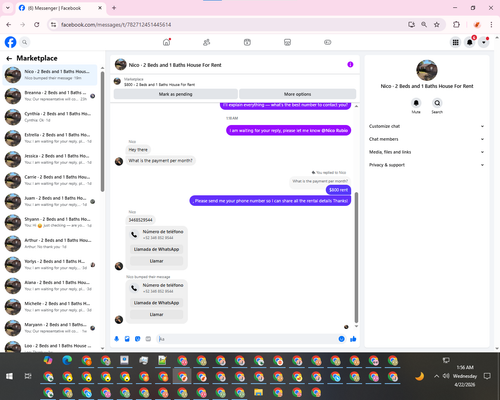Record a voice clip using the microphone
This screenshot has height=400, width=500.
[x=117, y=339]
